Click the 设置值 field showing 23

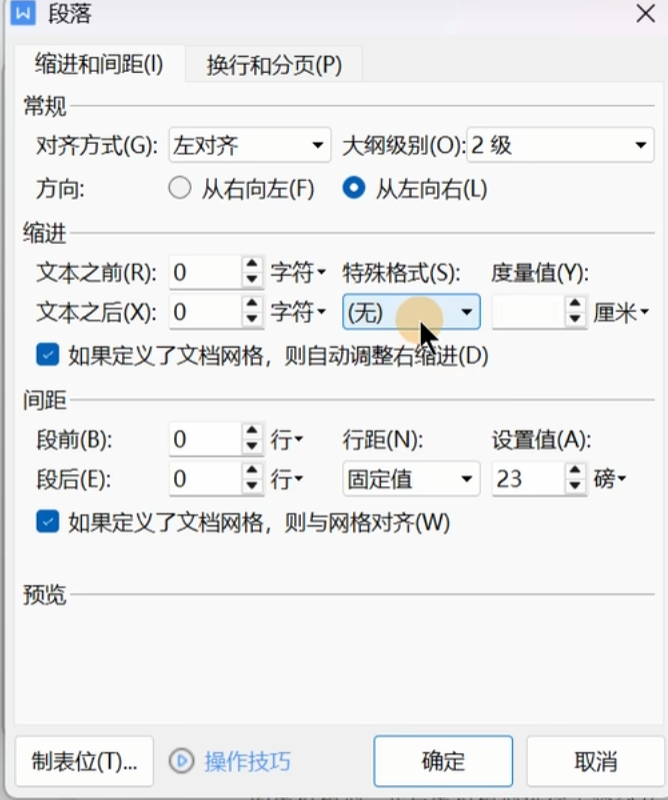tap(529, 479)
